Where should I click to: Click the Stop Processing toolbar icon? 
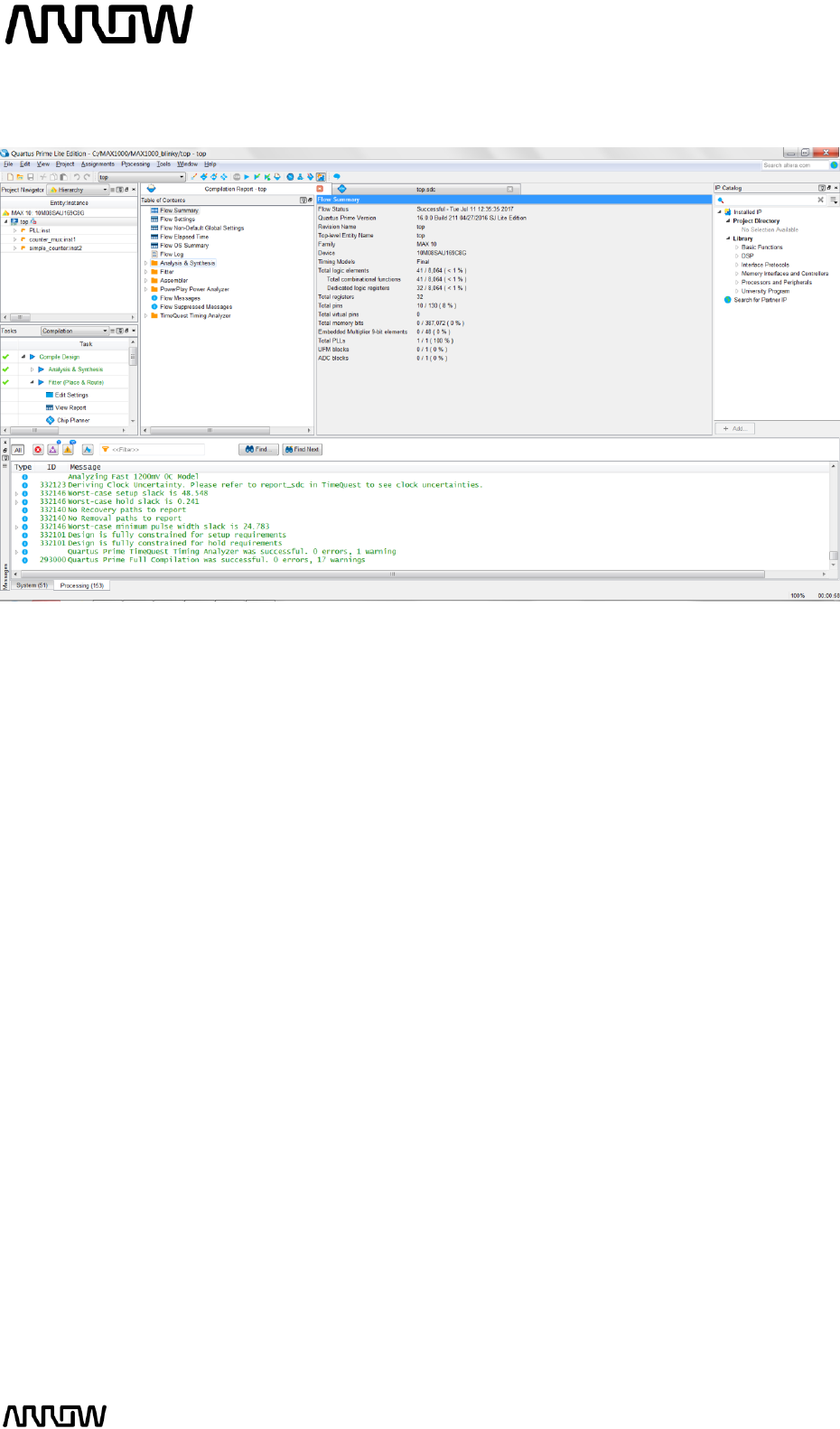(x=237, y=177)
